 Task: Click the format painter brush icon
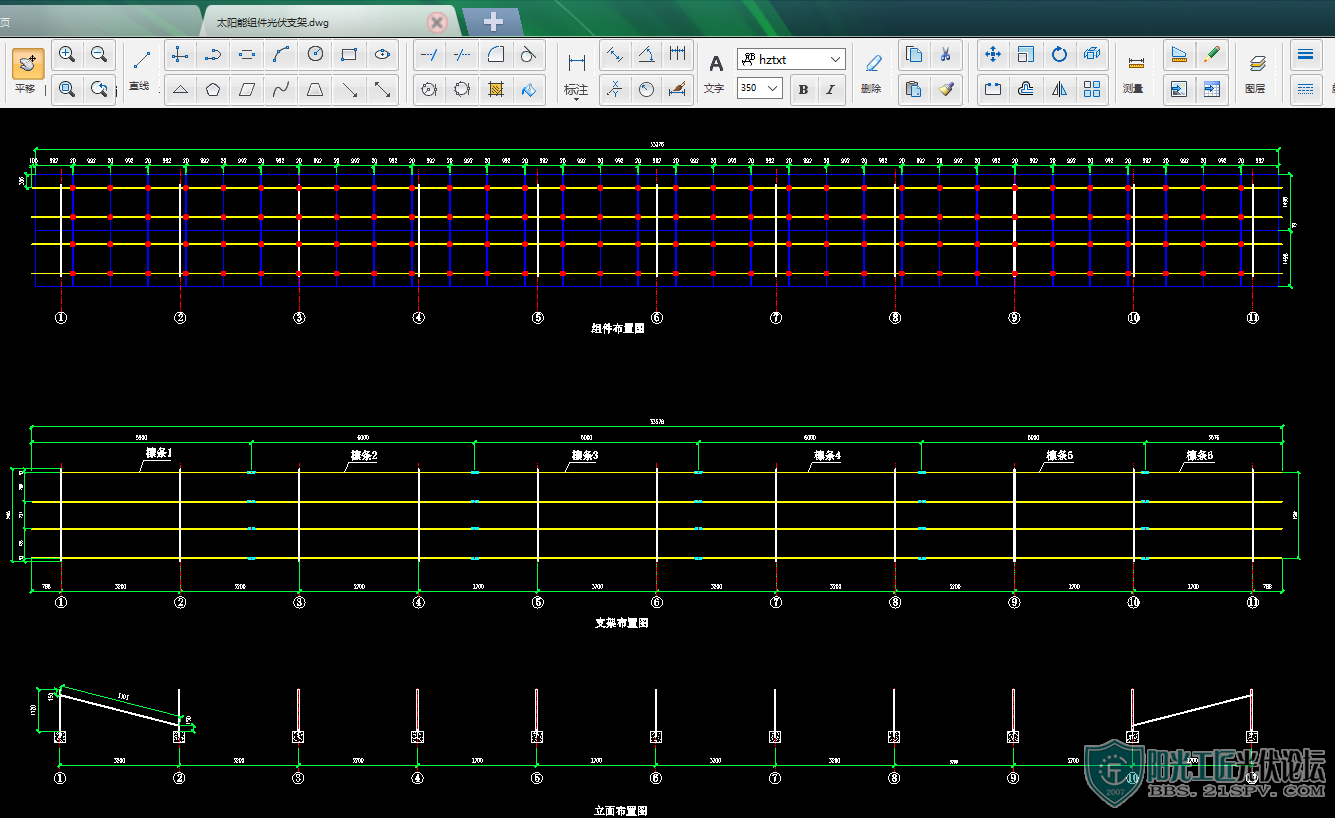(946, 89)
